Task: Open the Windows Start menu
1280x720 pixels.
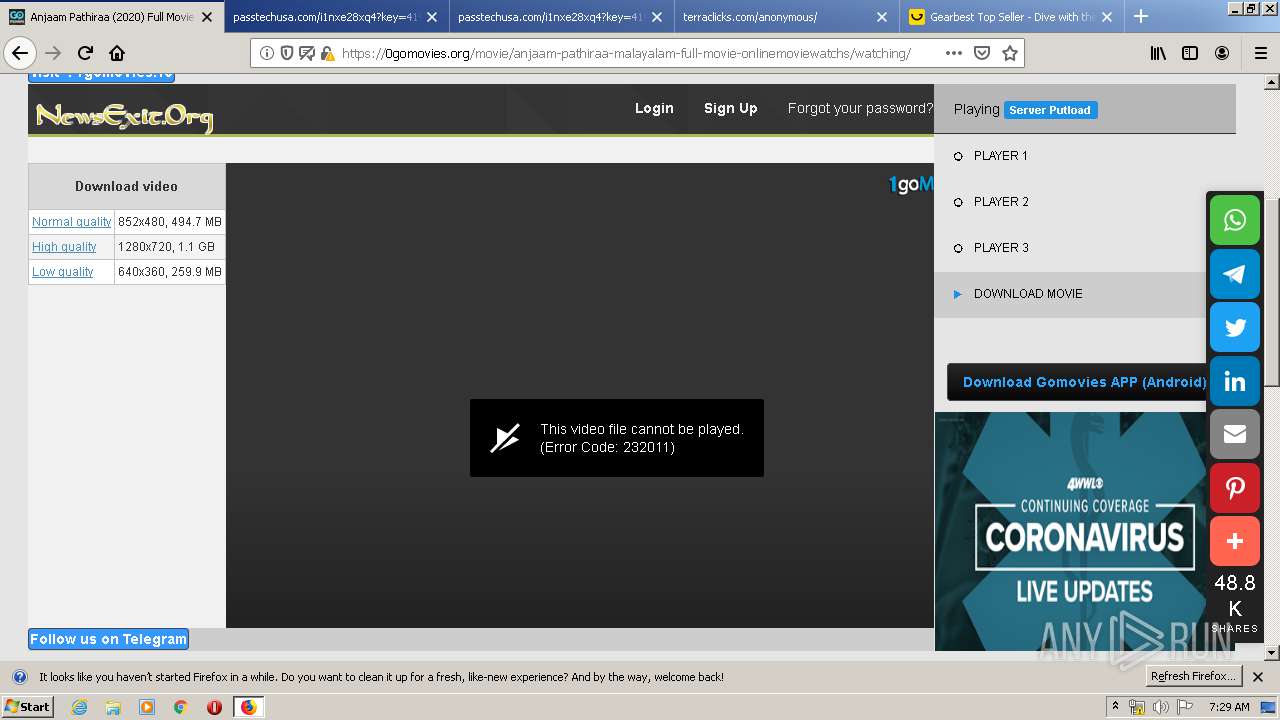Action: [27, 707]
